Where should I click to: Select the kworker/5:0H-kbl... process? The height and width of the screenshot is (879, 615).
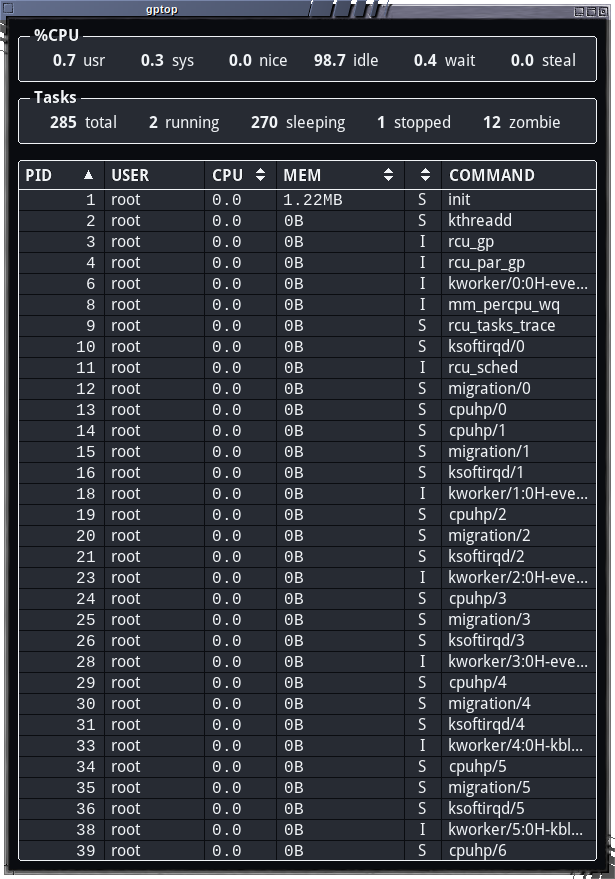click(307, 831)
